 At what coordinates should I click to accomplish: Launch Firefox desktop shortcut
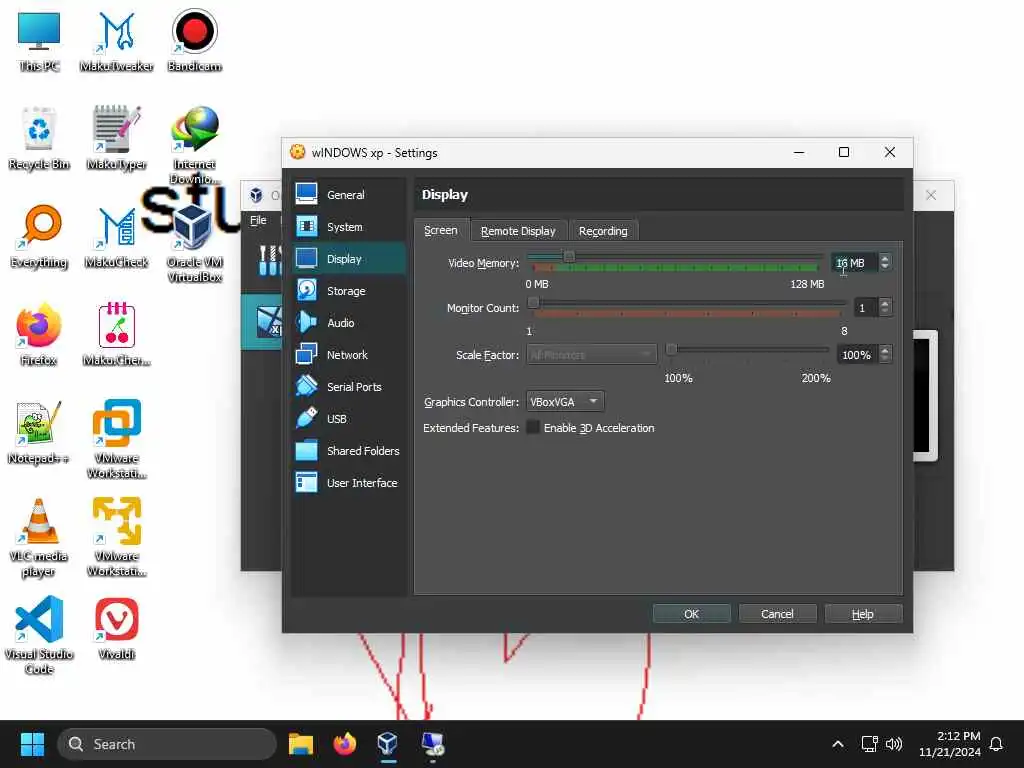[39, 334]
